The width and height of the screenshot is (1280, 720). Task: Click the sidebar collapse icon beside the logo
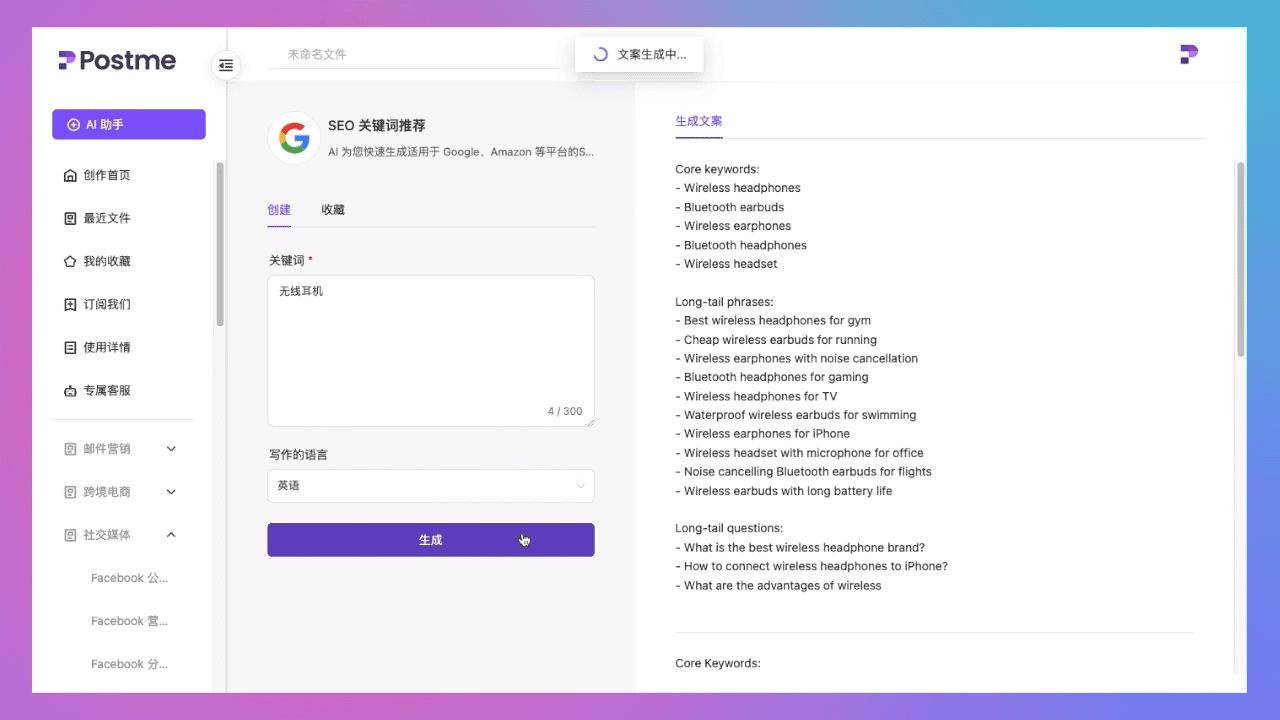tap(226, 65)
